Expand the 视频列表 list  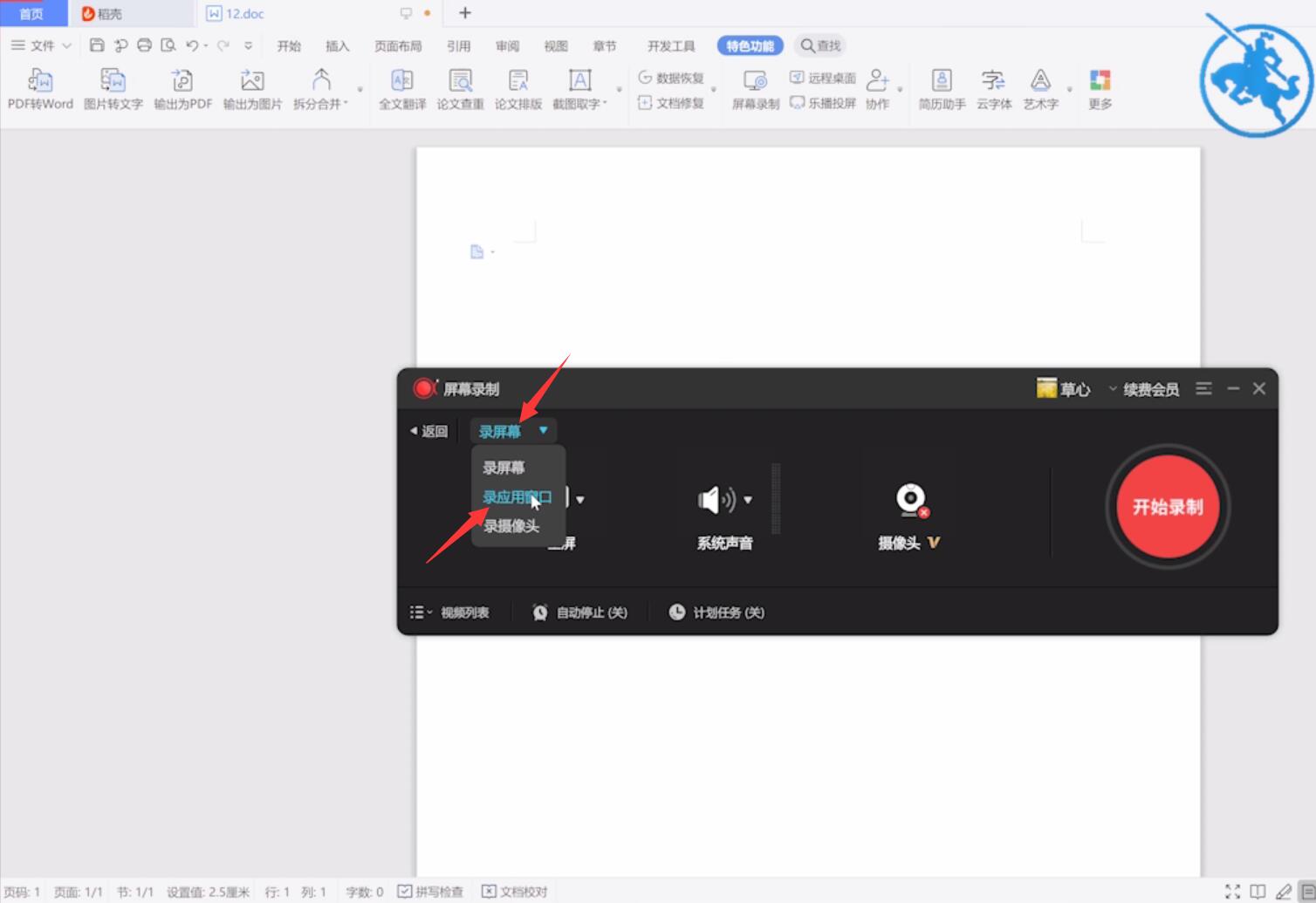coord(449,612)
